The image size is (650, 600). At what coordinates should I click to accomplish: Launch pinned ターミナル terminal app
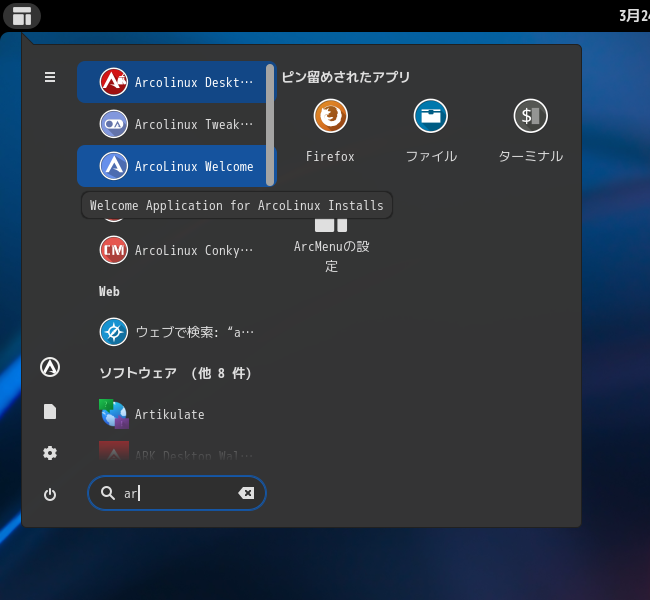[x=531, y=131]
